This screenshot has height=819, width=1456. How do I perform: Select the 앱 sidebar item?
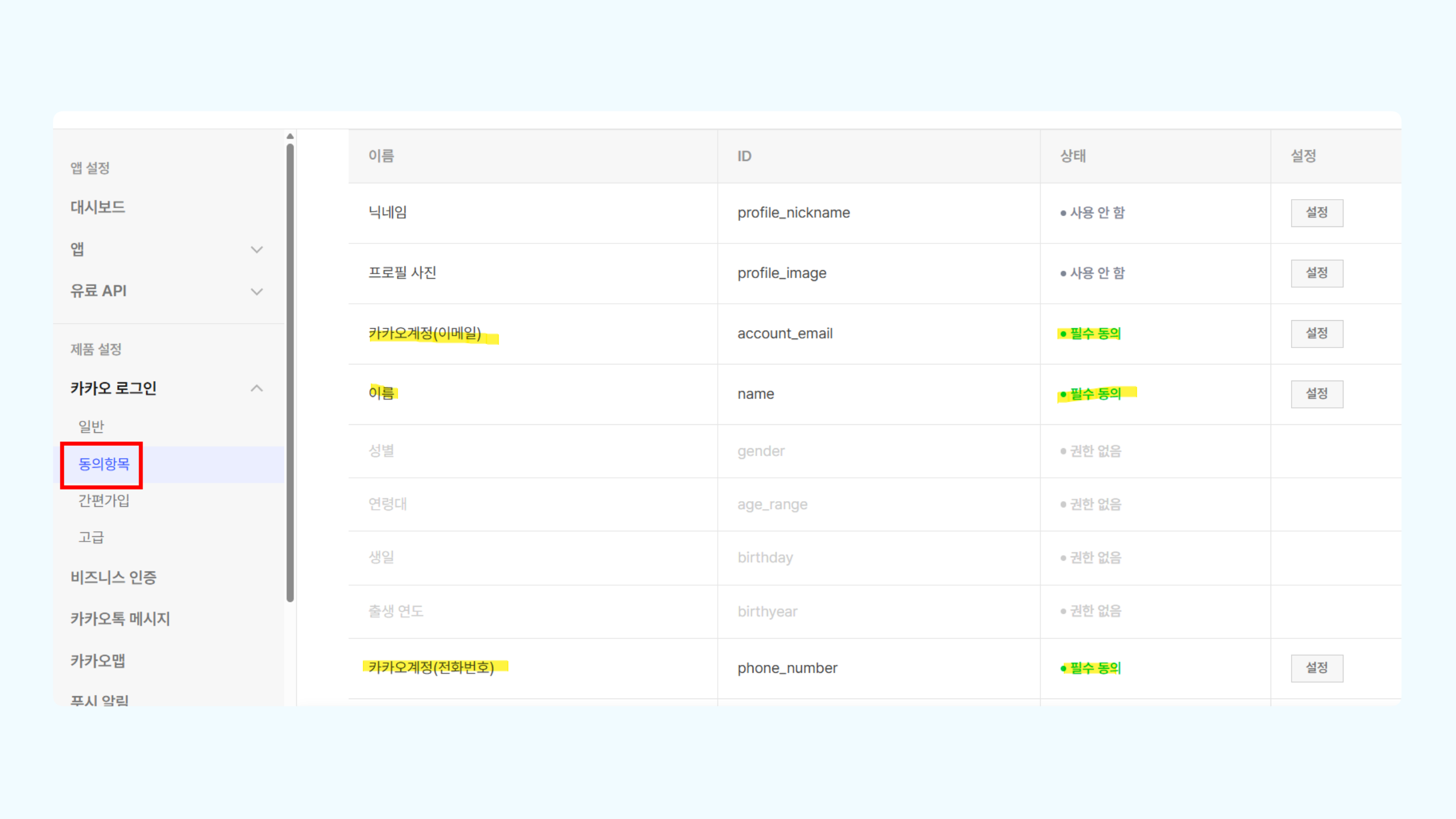(77, 249)
